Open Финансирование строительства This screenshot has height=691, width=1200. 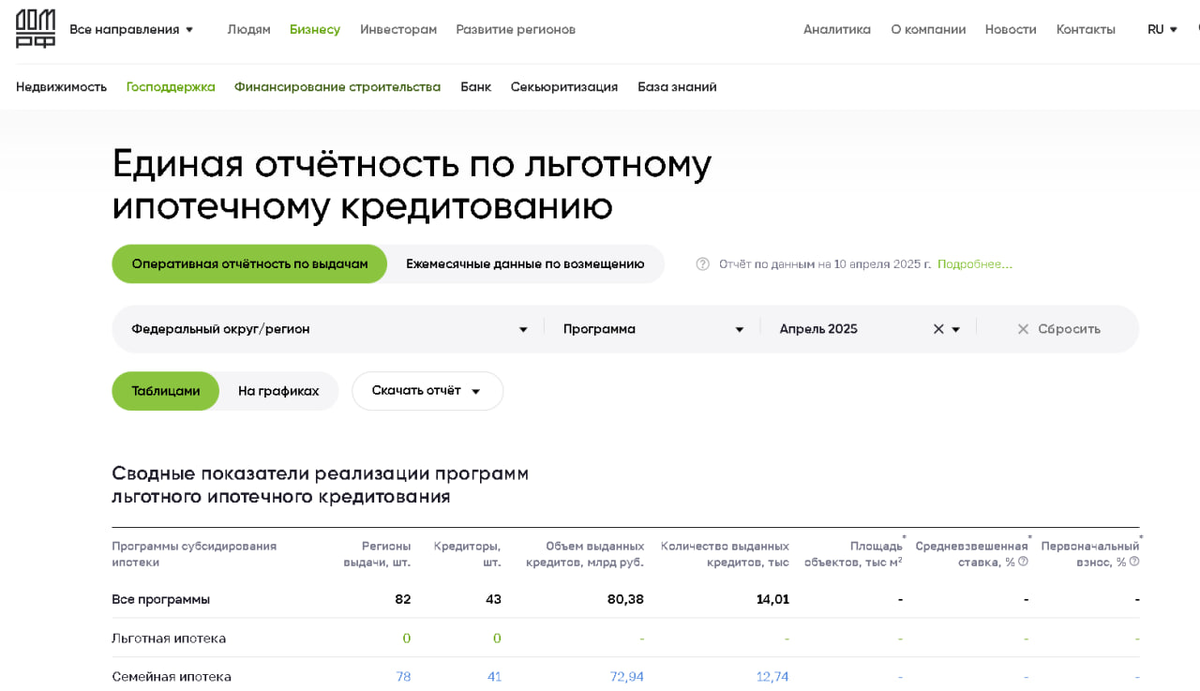point(337,87)
